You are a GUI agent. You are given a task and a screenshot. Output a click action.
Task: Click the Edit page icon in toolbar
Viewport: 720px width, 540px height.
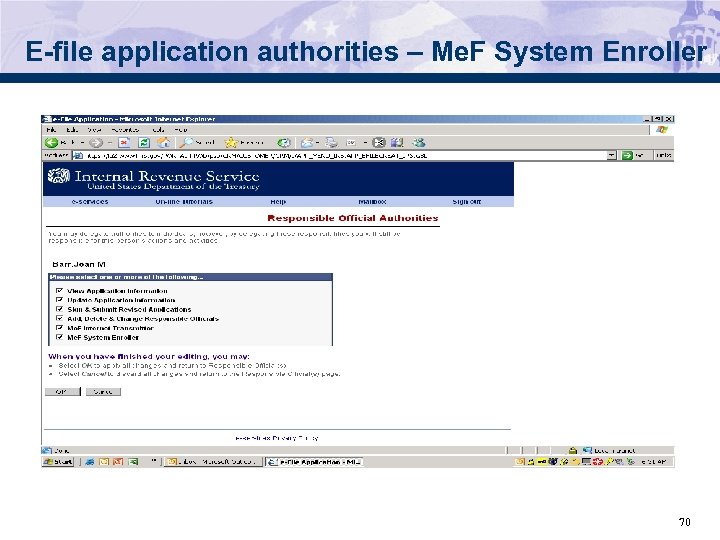pos(351,143)
